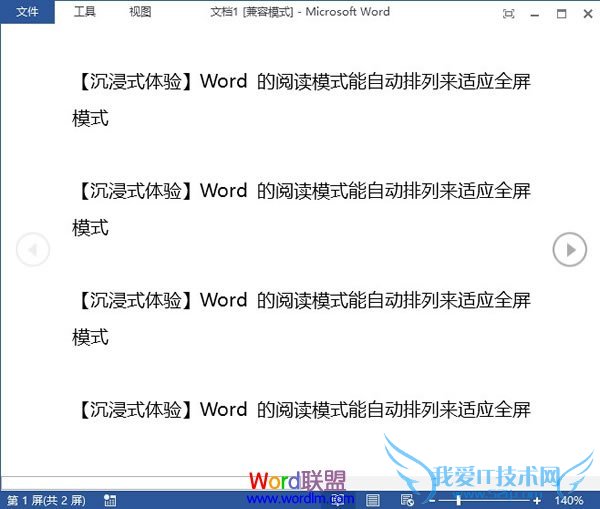Click the zoom slider handle
This screenshot has width=600, height=509.
pos(458,500)
